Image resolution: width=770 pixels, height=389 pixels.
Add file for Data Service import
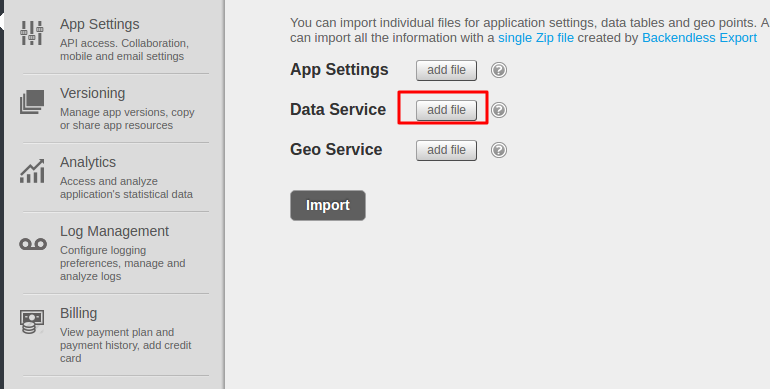click(x=446, y=110)
